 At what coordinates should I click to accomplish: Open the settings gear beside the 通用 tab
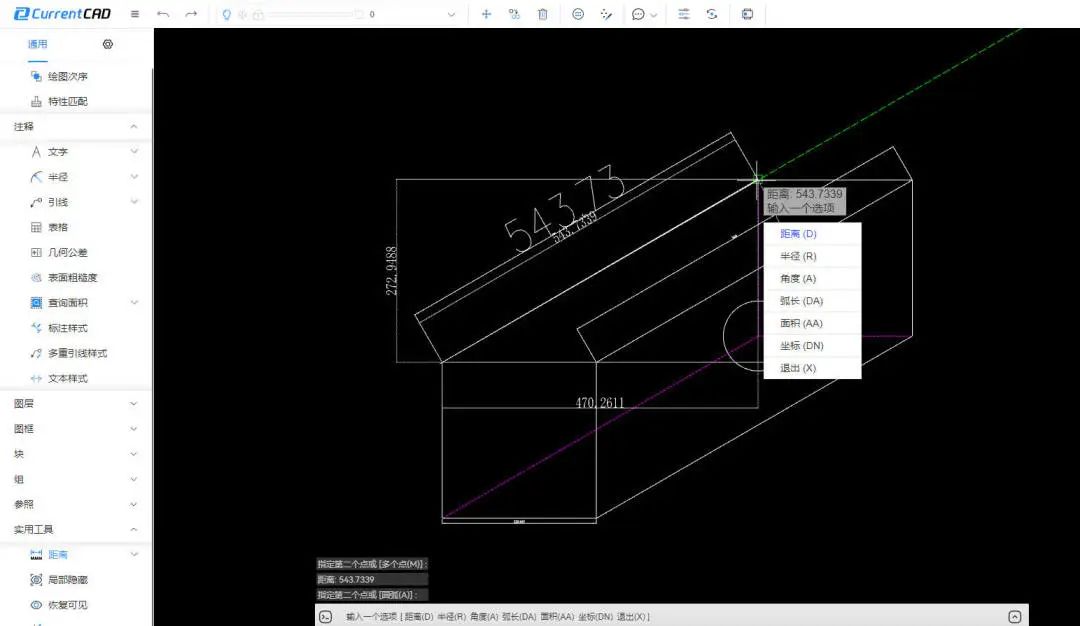point(108,44)
